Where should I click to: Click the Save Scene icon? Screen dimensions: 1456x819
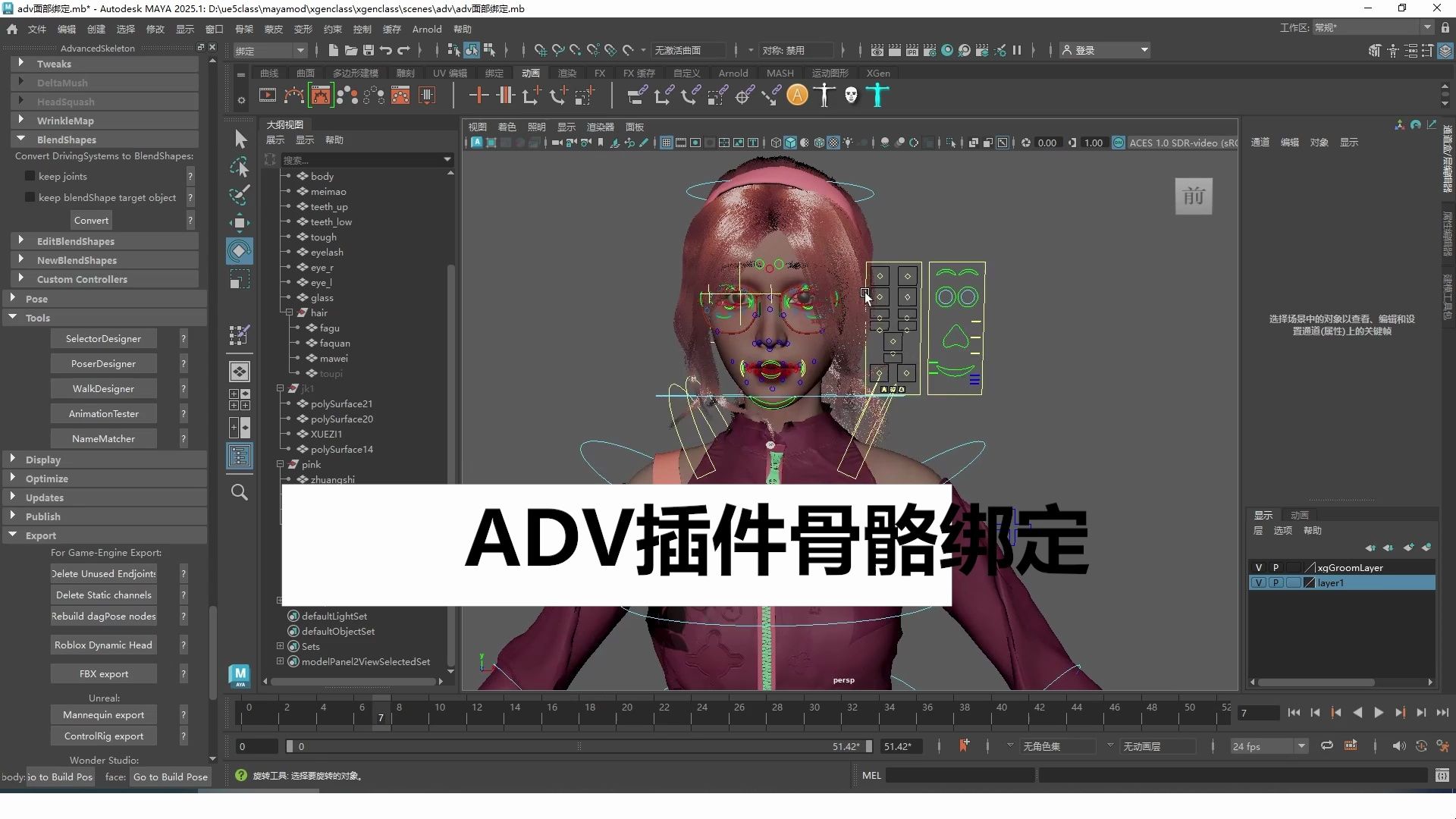click(369, 50)
